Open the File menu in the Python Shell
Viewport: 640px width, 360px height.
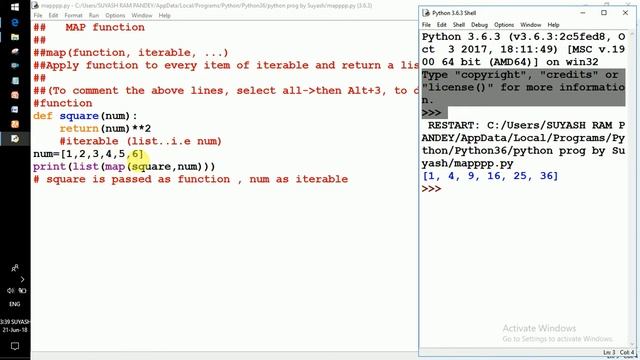[x=426, y=24]
